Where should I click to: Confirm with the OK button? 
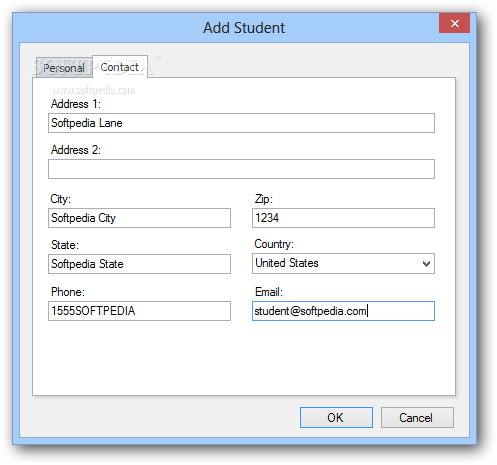pyautogui.click(x=336, y=417)
